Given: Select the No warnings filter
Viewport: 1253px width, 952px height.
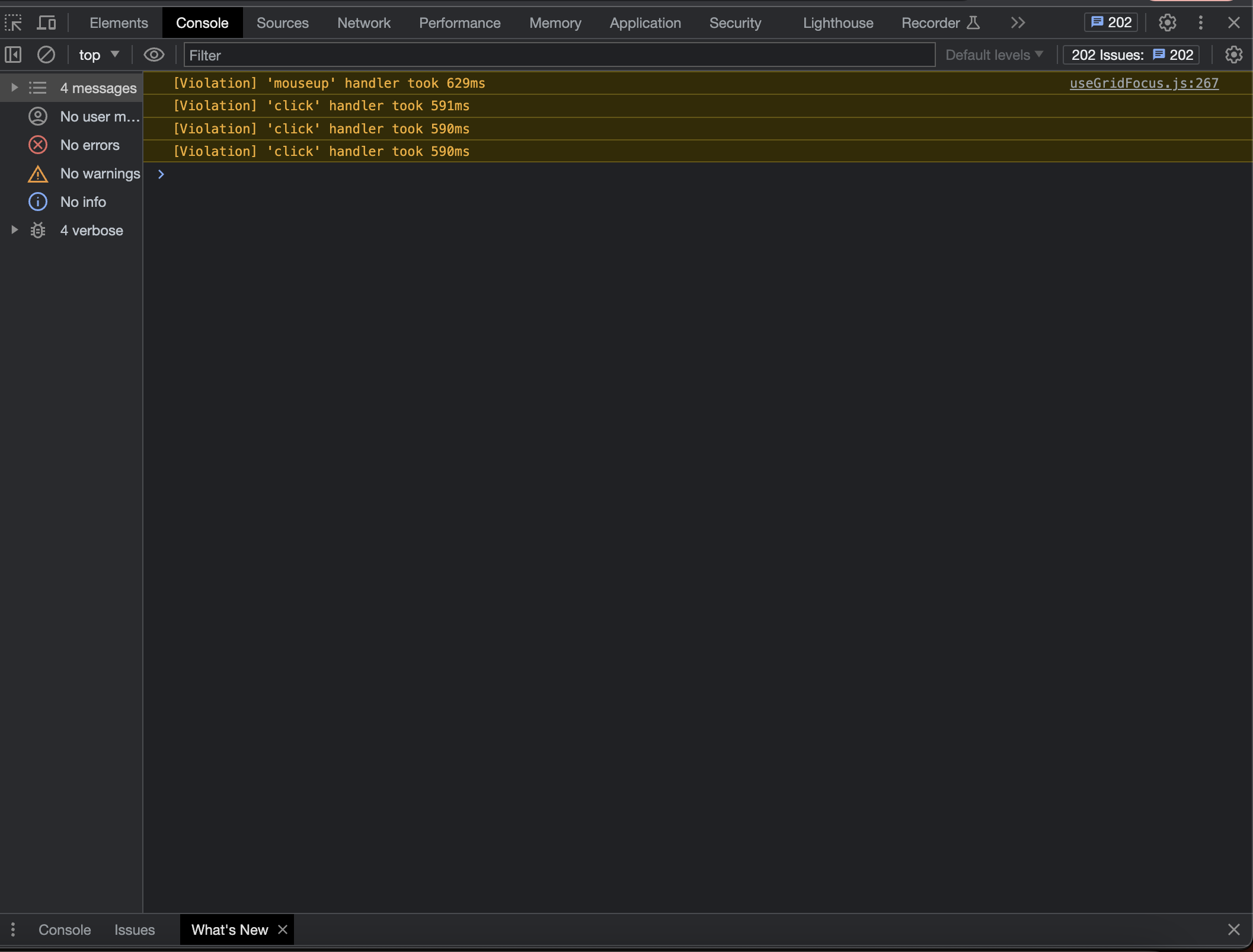Looking at the screenshot, I should (100, 173).
